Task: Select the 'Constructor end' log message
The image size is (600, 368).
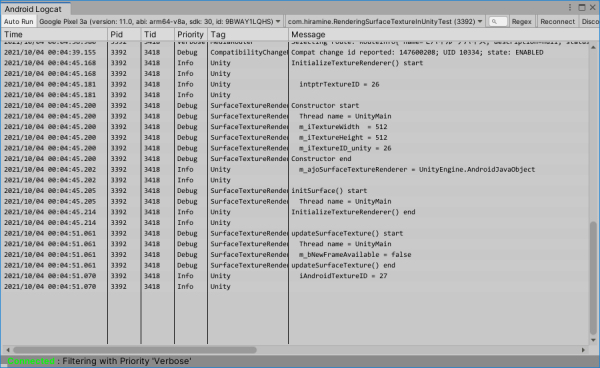Action: 321,159
